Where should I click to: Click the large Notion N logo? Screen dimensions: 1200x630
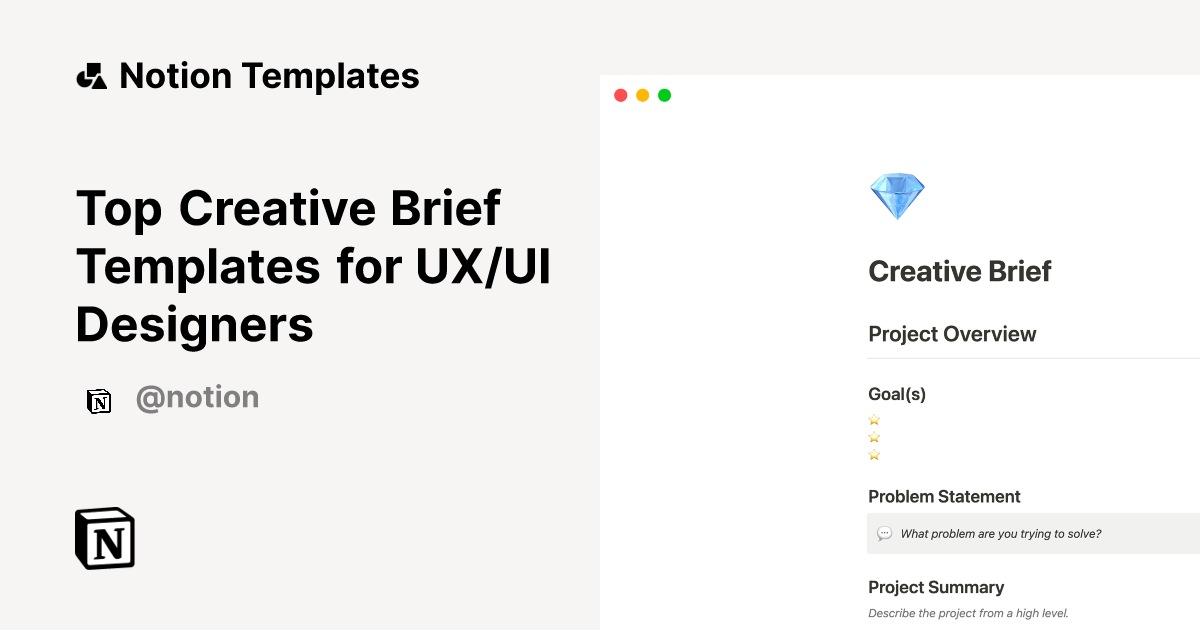coord(104,538)
